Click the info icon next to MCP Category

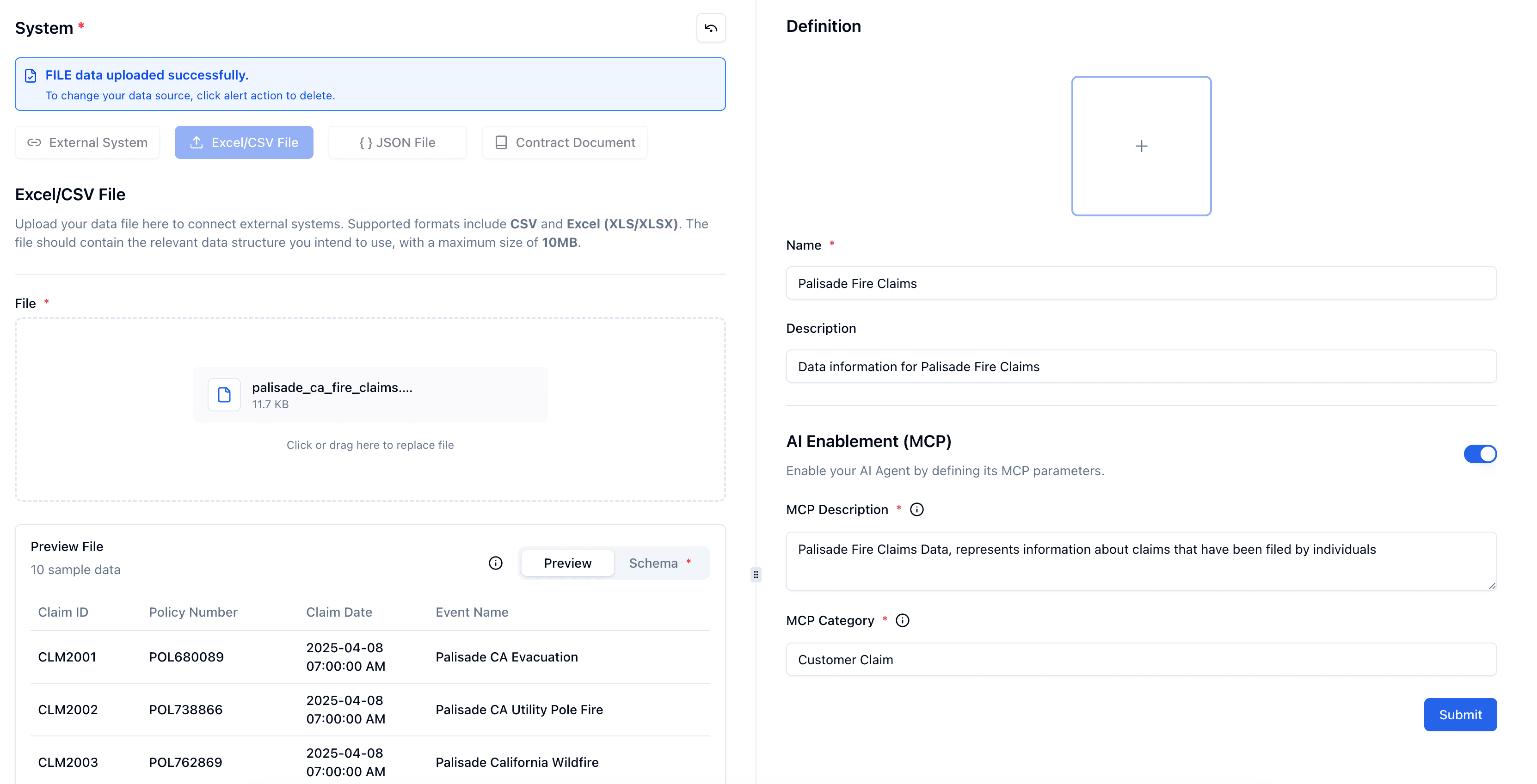point(902,620)
